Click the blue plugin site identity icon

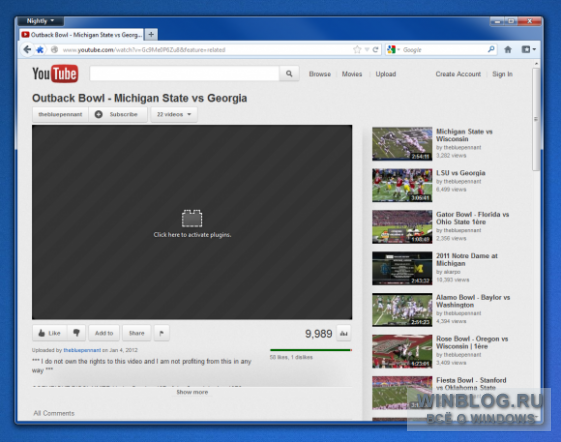point(40,50)
